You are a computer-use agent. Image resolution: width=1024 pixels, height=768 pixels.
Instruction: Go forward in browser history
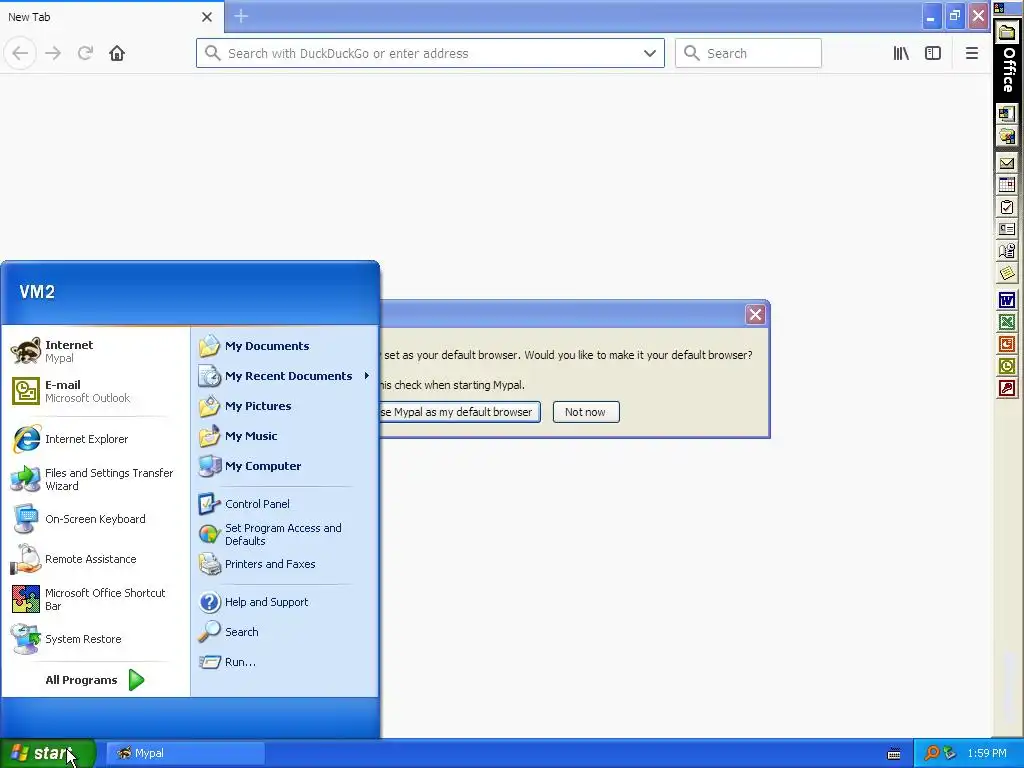click(53, 54)
